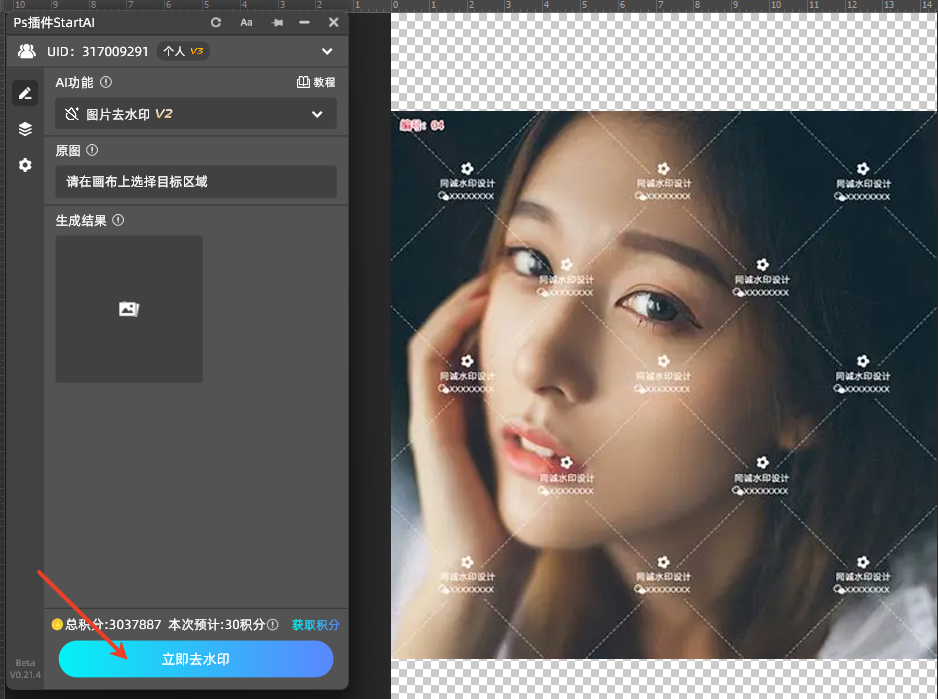
Task: Click the user account icon beside UID
Action: 27,51
